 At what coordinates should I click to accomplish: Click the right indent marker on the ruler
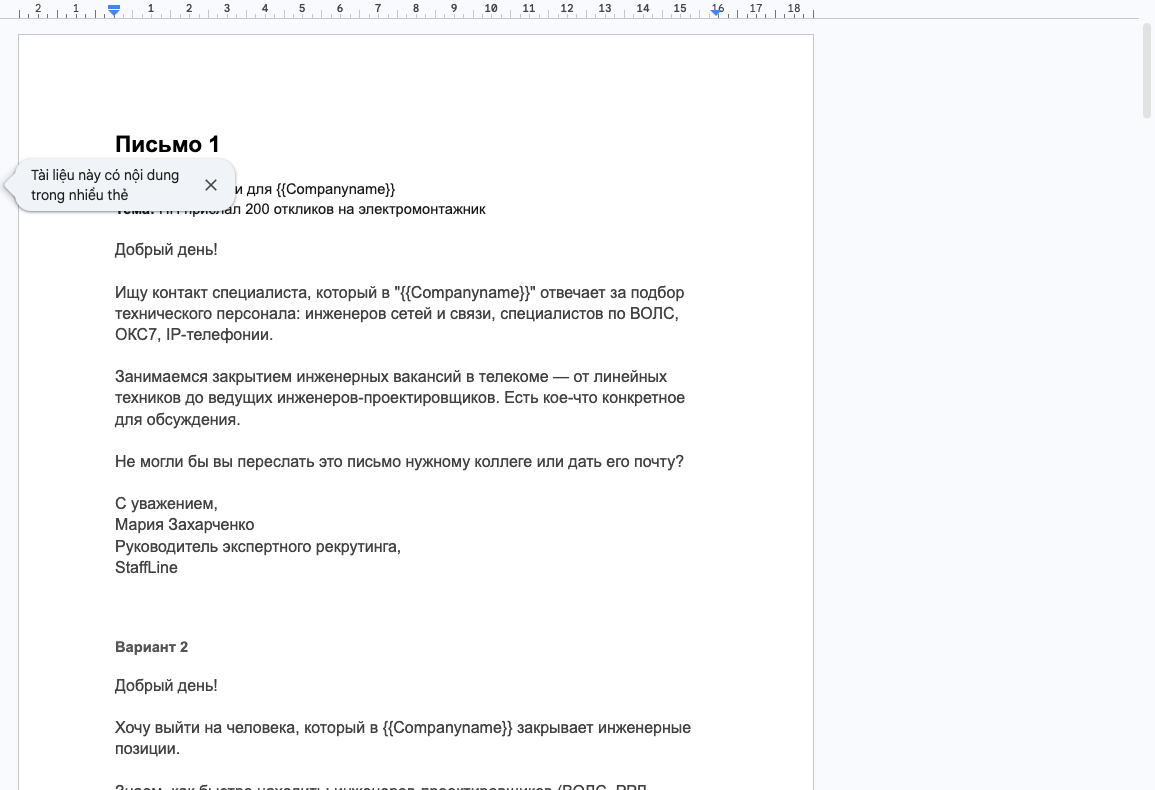(x=716, y=12)
